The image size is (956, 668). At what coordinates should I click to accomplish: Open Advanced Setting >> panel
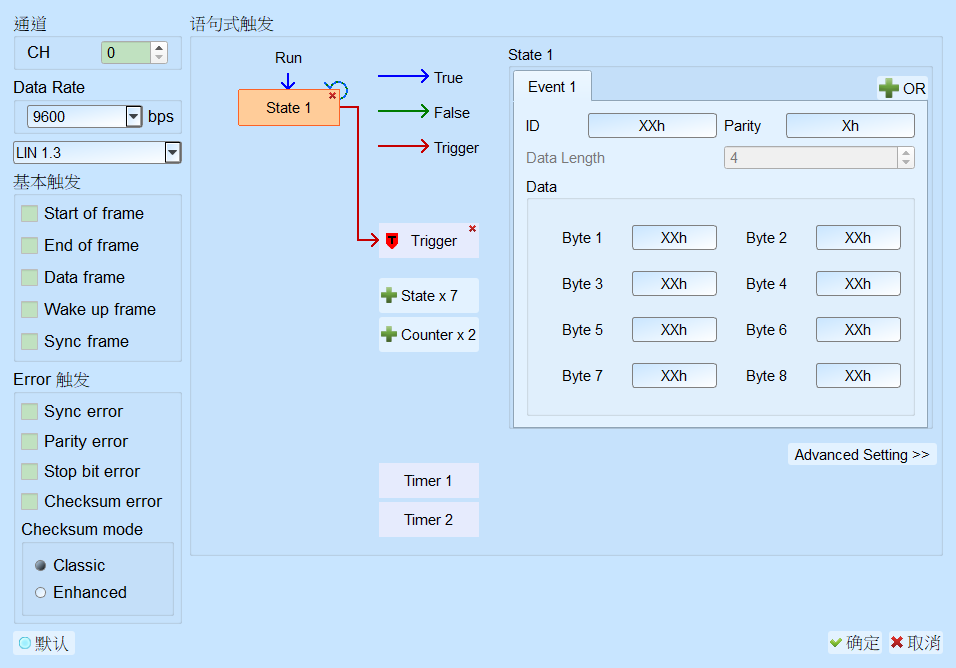click(862, 455)
